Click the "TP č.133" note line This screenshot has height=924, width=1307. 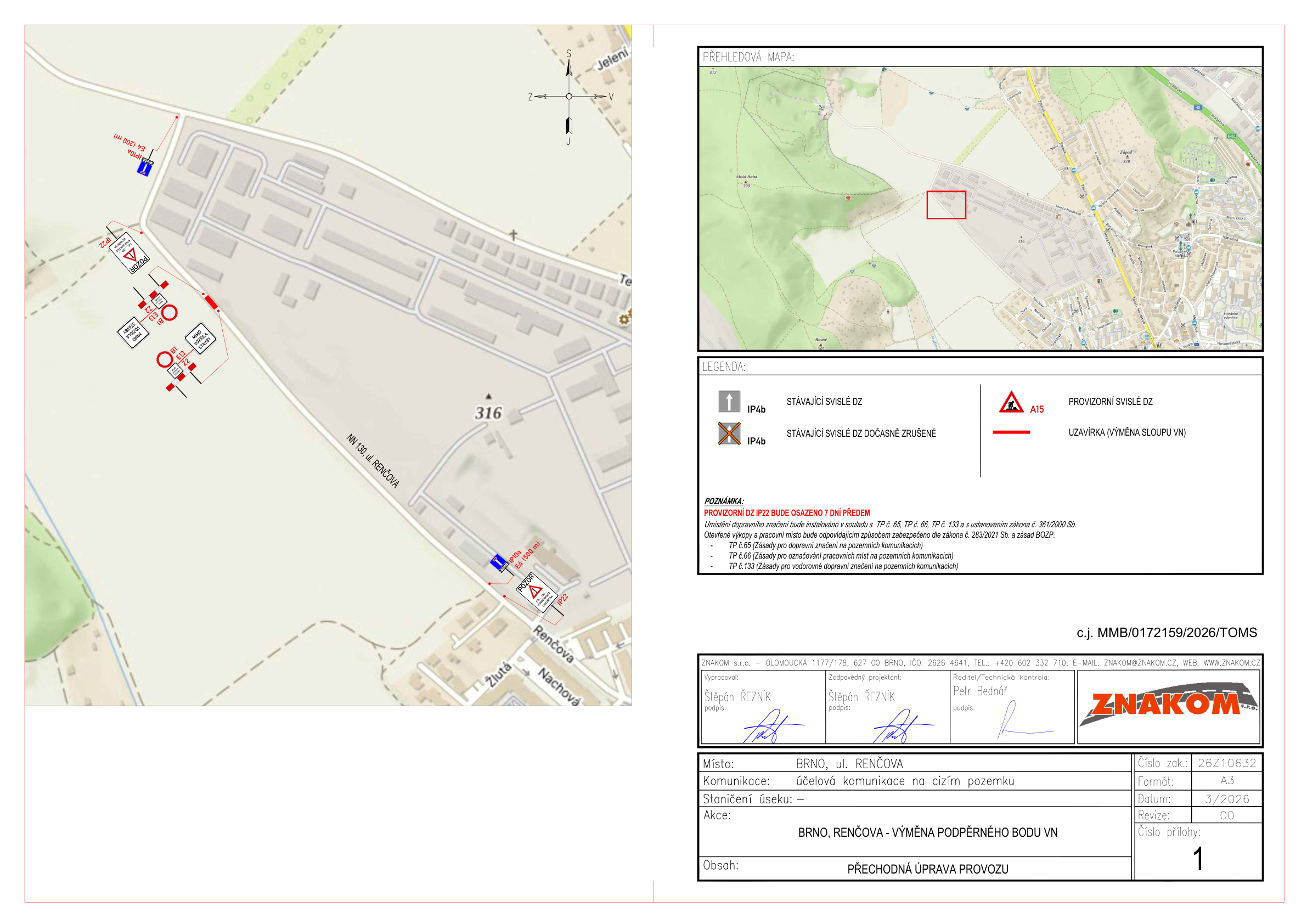point(843,566)
